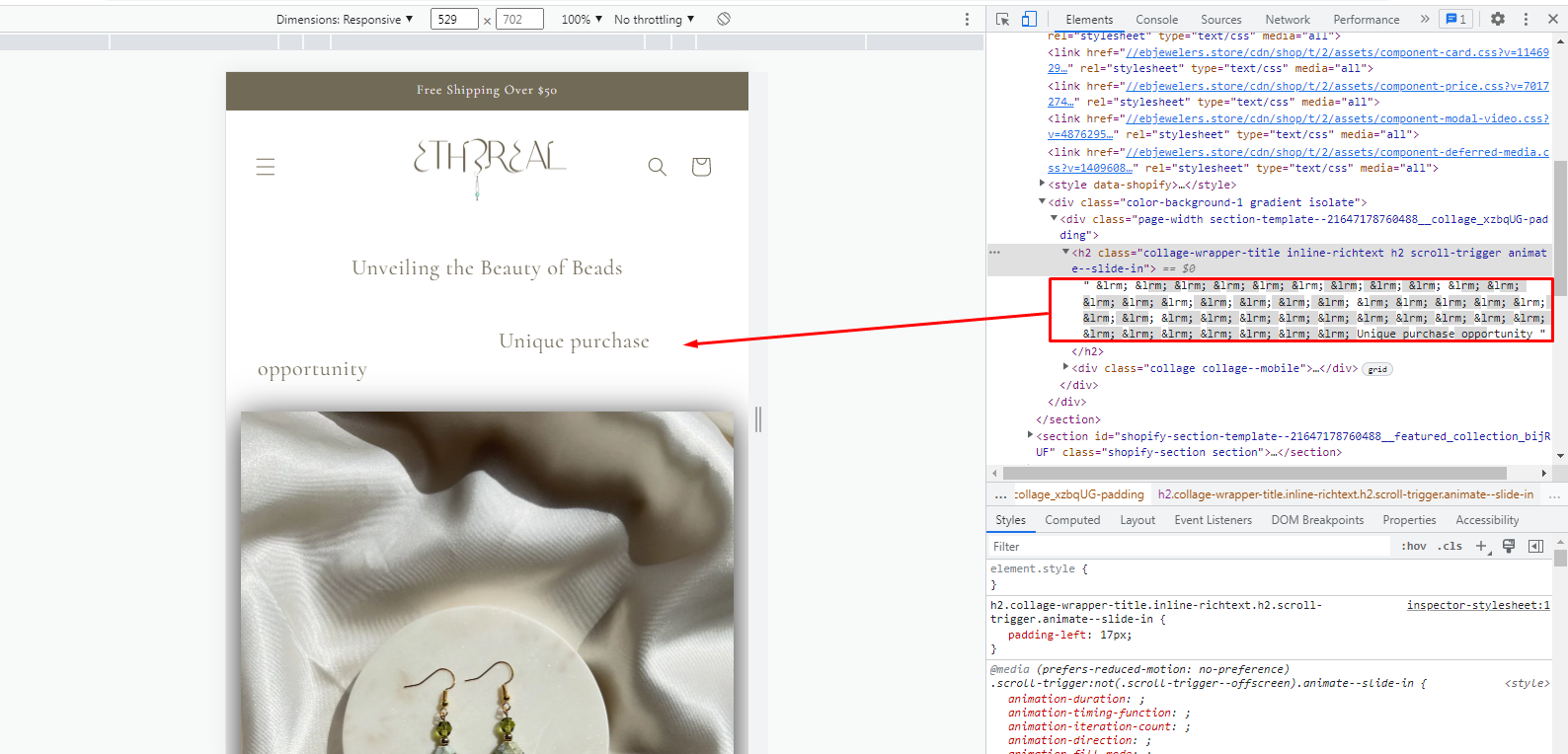Screen dimensions: 1568x754
Task: Open the component-deferred-media.css link
Action: click(x=1338, y=152)
